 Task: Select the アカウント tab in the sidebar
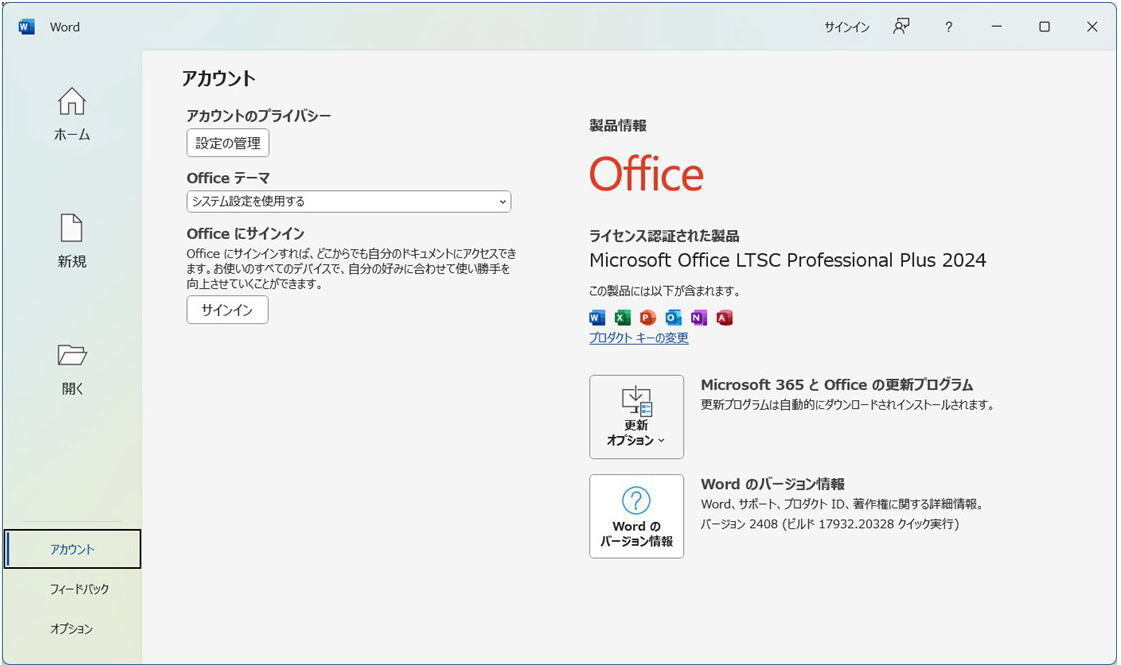pos(72,549)
